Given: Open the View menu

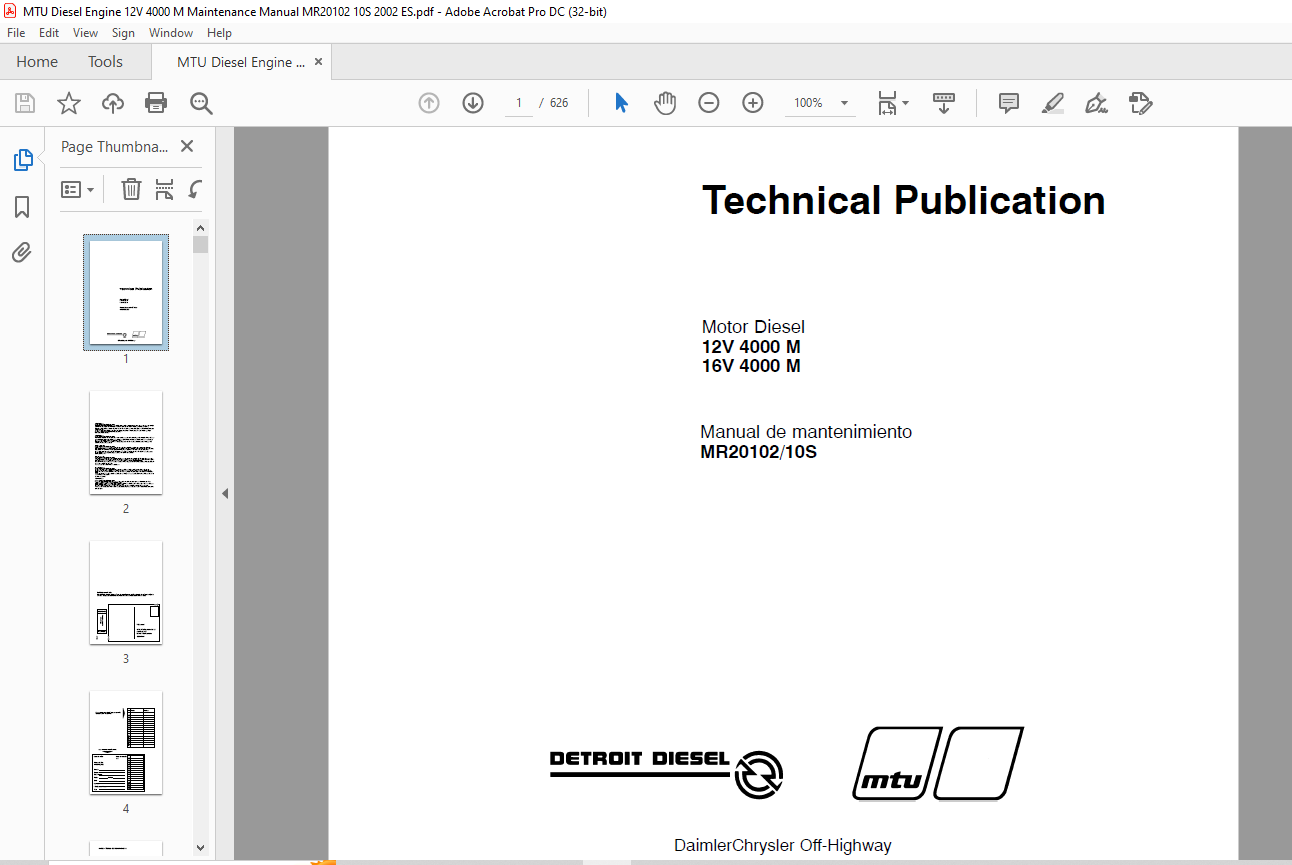Looking at the screenshot, I should (86, 33).
